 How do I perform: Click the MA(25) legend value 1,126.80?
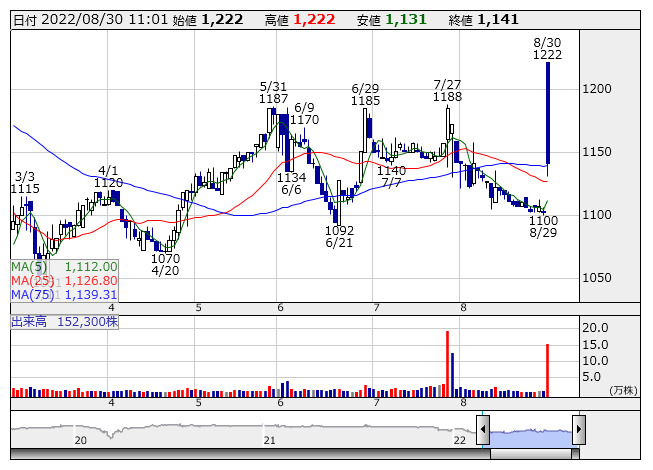pyautogui.click(x=91, y=280)
